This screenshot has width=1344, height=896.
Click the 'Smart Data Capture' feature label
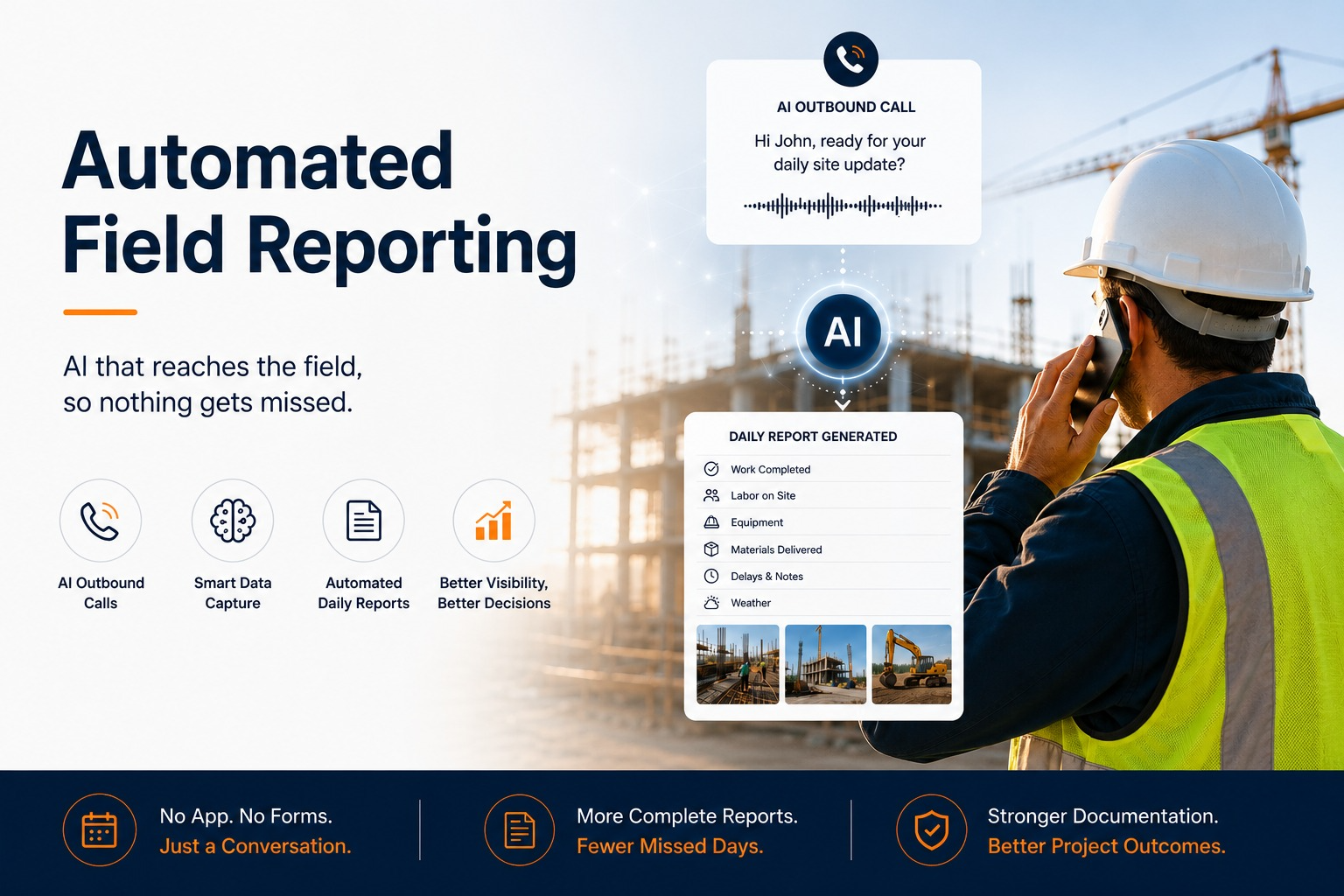pos(233,592)
